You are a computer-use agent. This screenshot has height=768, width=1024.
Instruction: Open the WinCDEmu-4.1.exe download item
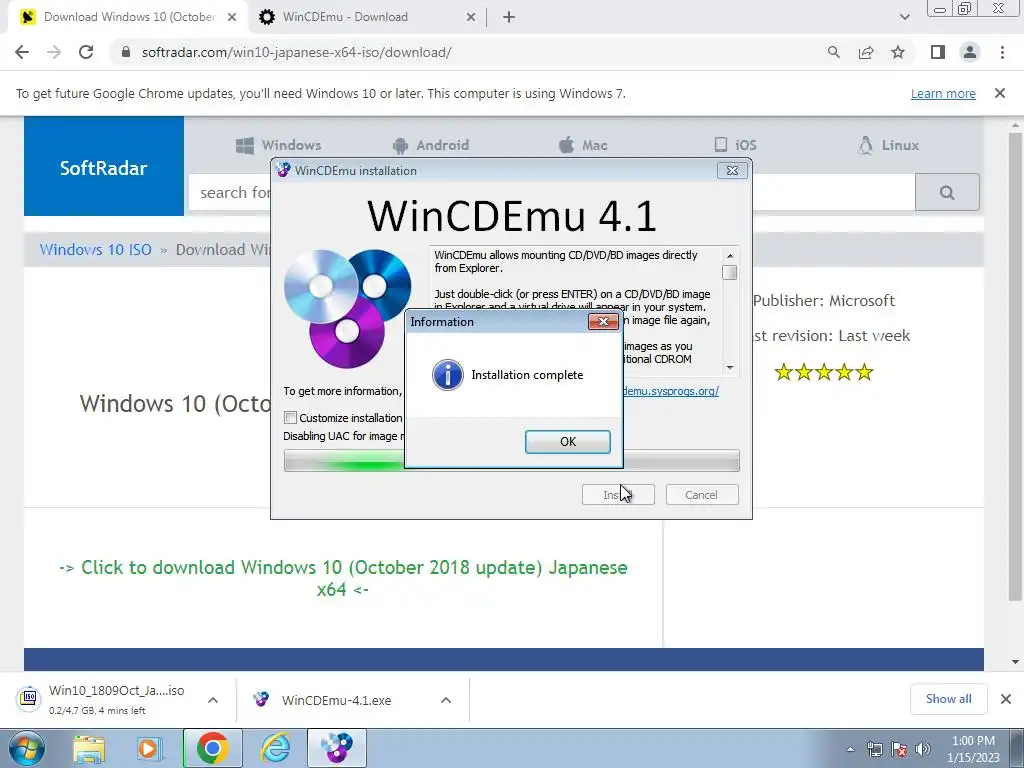pos(327,700)
